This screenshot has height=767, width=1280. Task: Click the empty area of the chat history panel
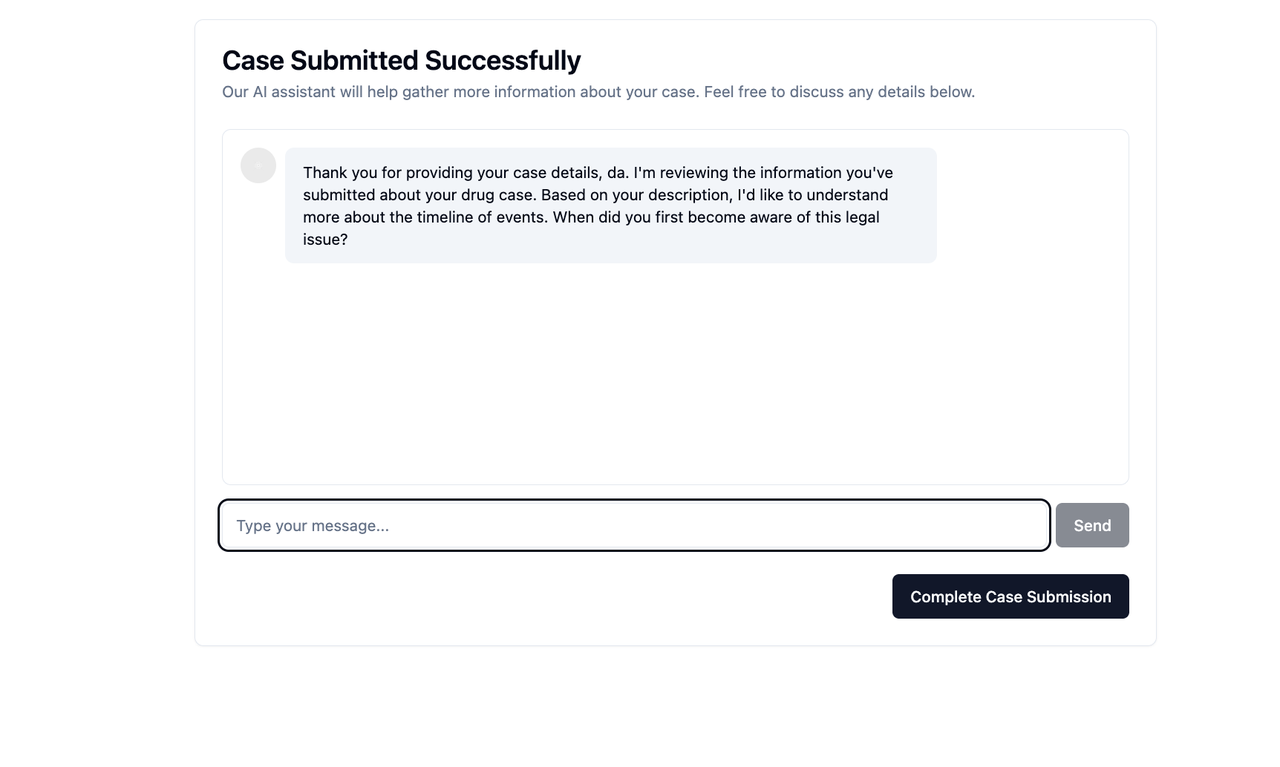[x=675, y=375]
